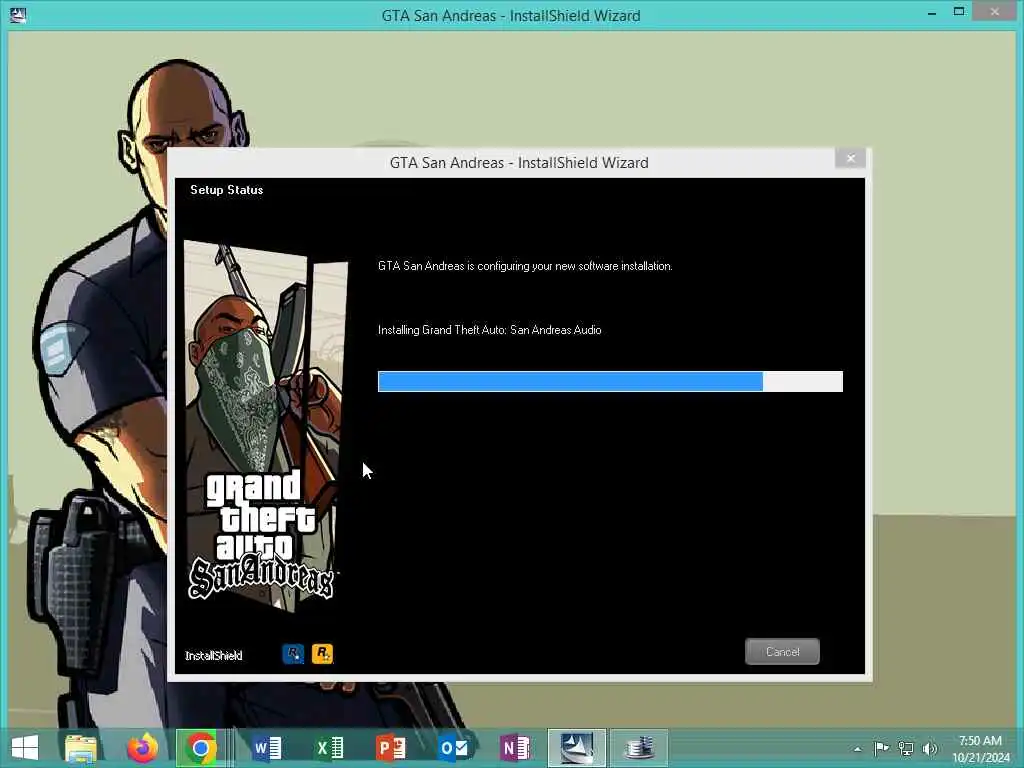Click 'Installing Grand Theft Auto: San Andreas Audio' text
The width and height of the screenshot is (1024, 768).
pos(490,330)
